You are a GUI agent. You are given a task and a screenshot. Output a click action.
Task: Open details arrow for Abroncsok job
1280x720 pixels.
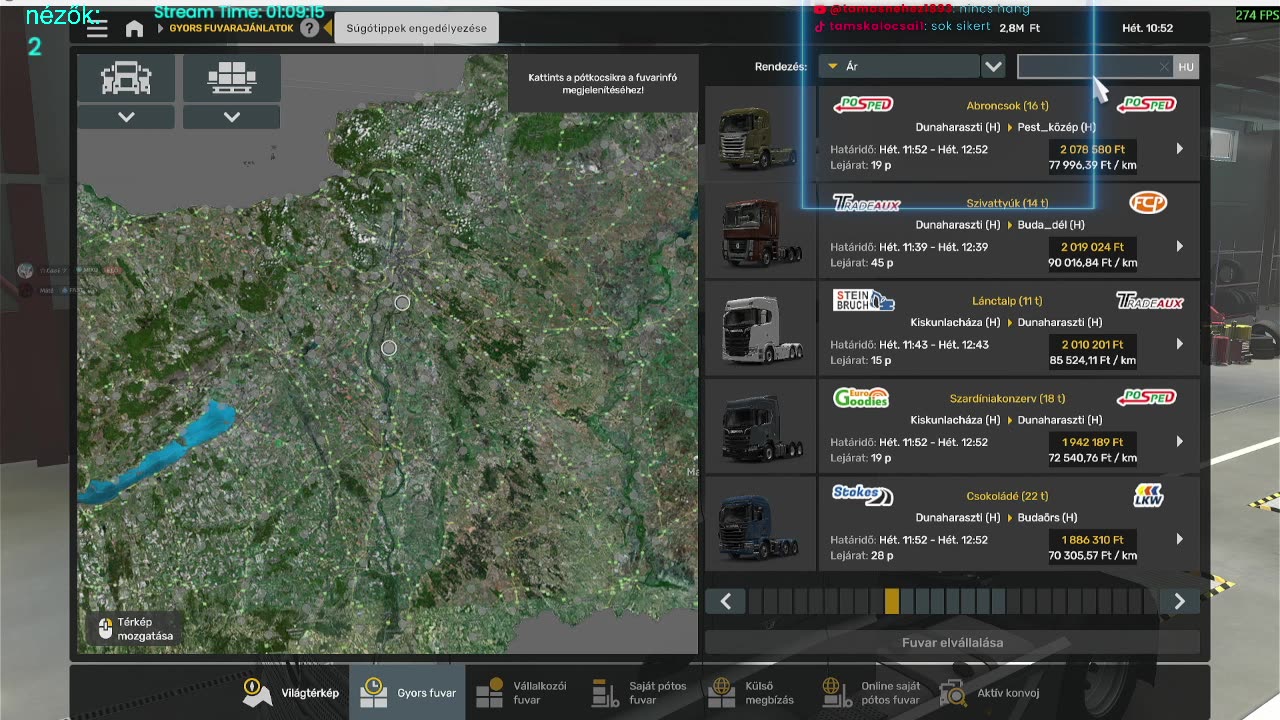click(1180, 149)
